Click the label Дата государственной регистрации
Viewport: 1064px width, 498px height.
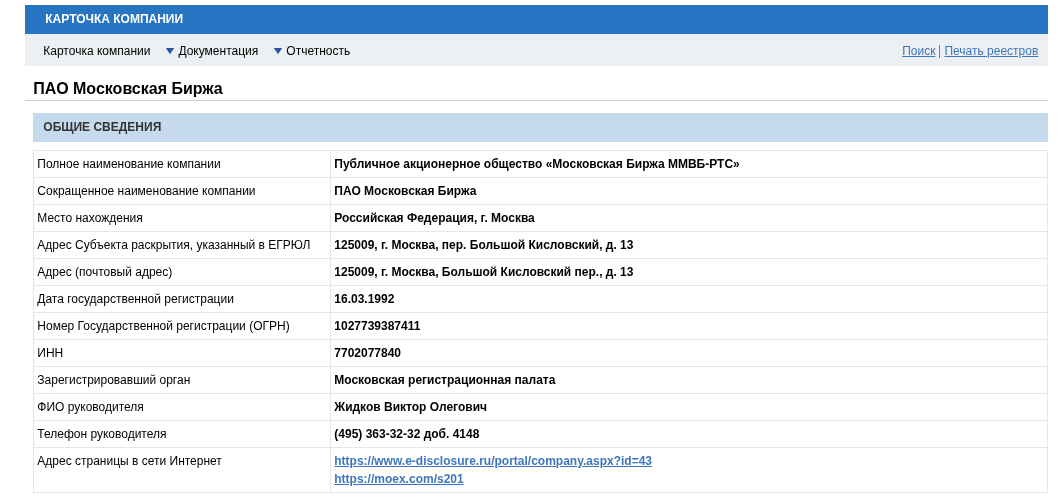click(x=136, y=299)
